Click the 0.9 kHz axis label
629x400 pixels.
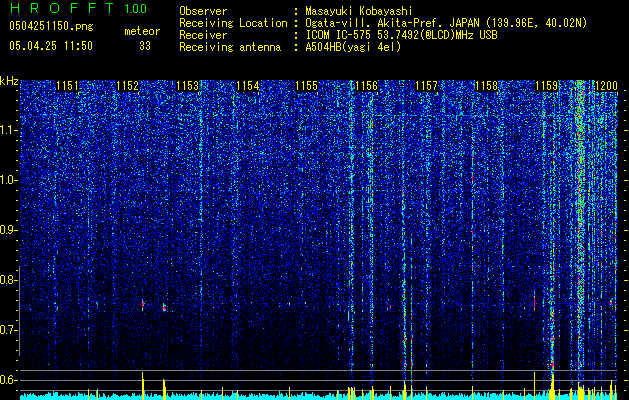(x=8, y=230)
